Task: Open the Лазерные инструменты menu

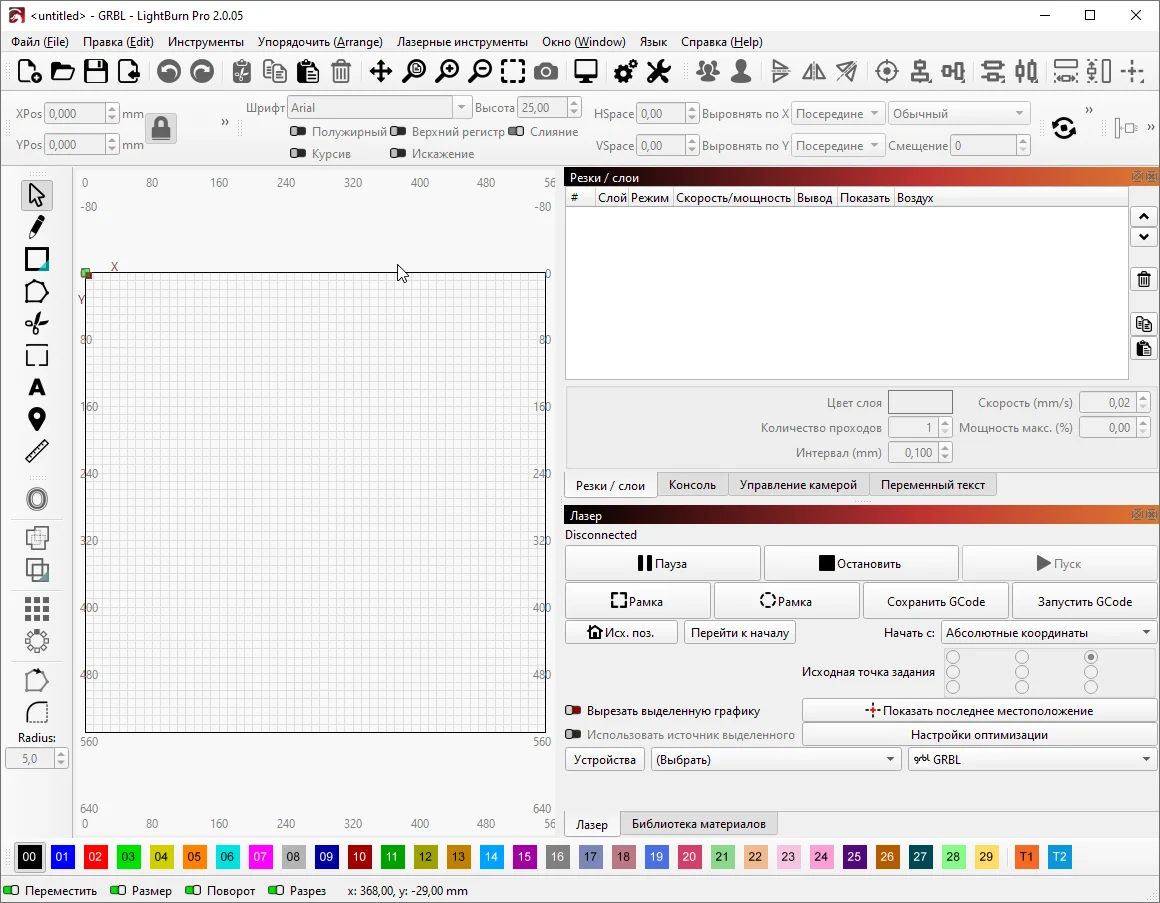Action: click(462, 42)
